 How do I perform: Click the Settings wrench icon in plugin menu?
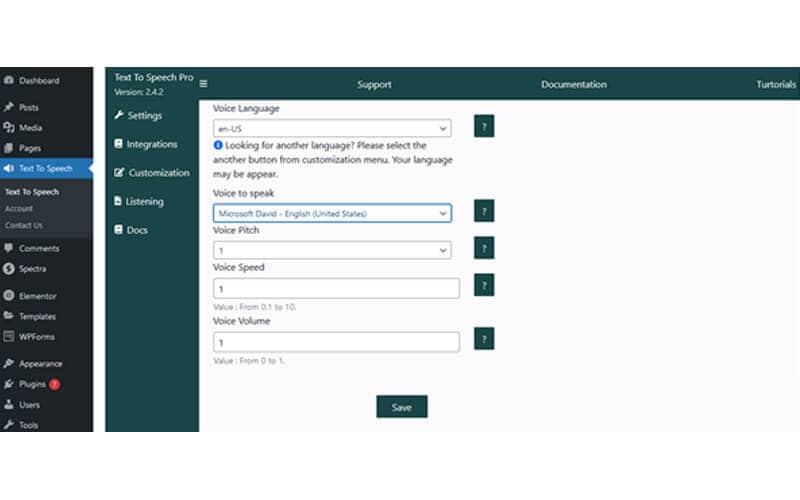coord(119,115)
